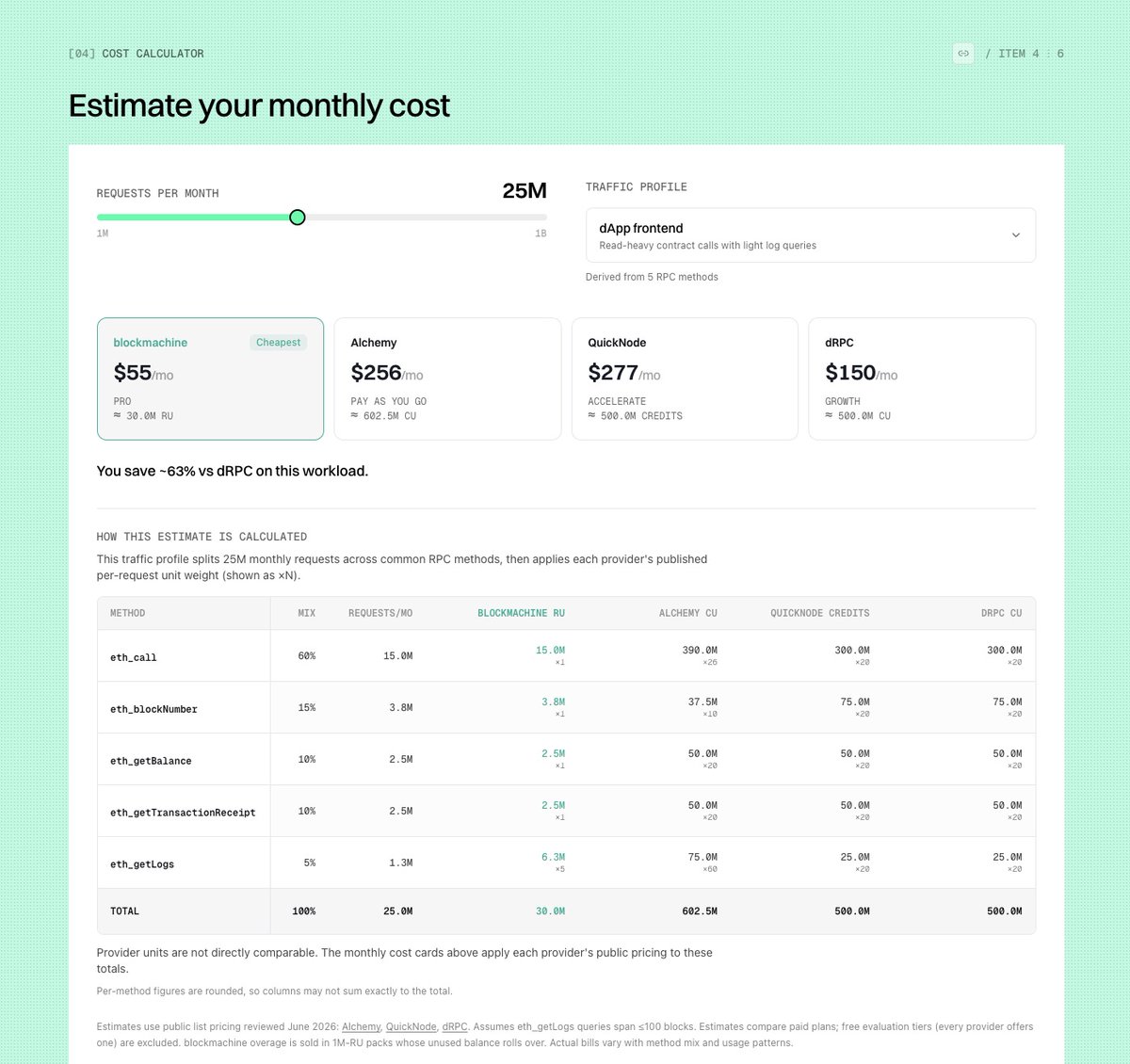This screenshot has width=1130, height=1064.
Task: Click the 25M requests value
Action: pos(525,191)
